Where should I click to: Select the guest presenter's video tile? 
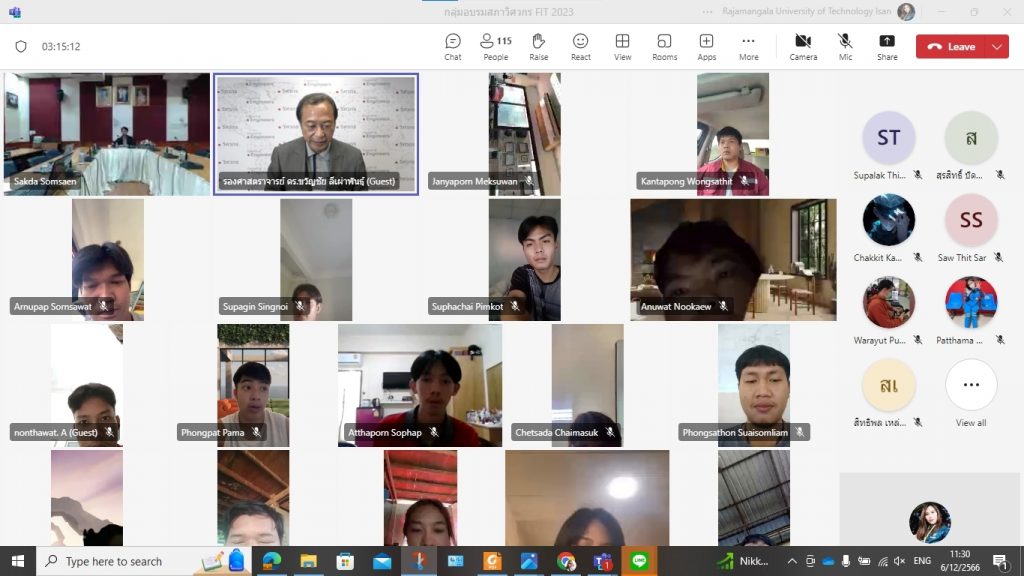316,133
